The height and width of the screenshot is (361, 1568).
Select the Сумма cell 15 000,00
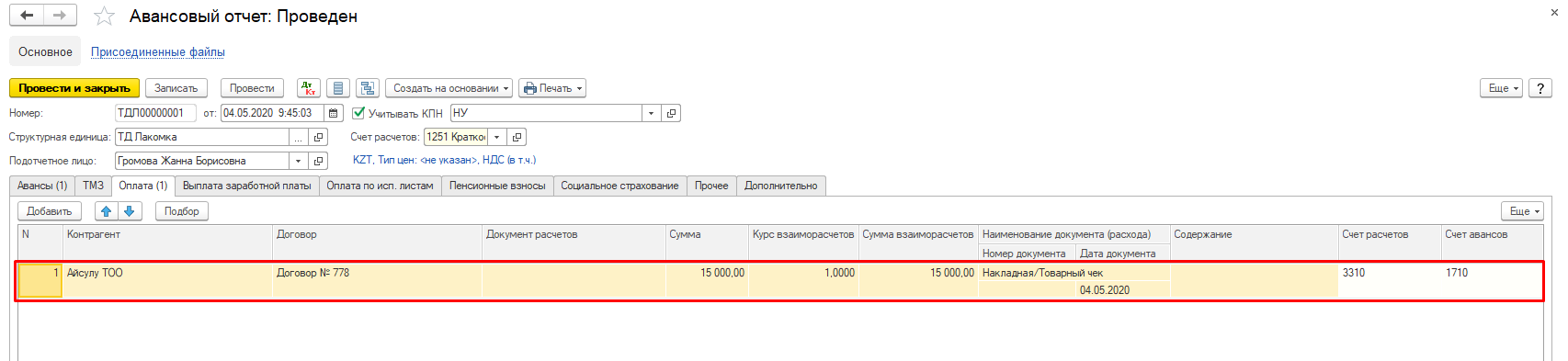pyautogui.click(x=707, y=281)
